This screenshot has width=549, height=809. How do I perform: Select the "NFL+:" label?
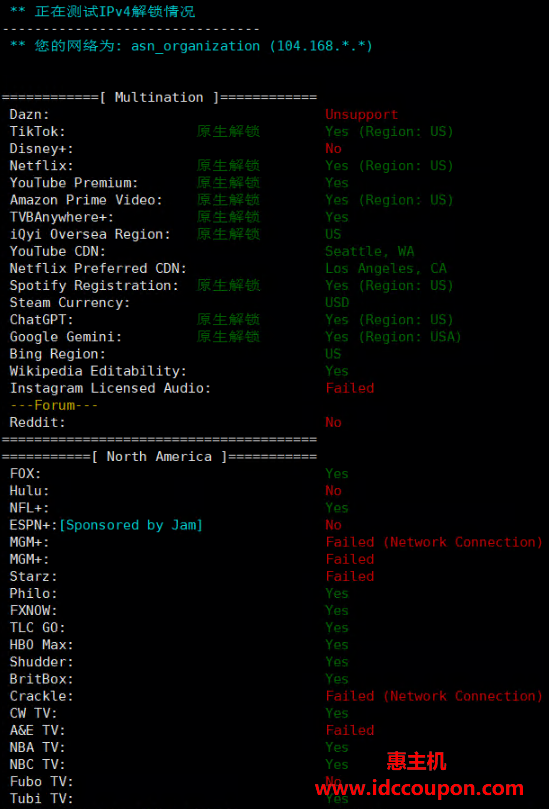click(29, 508)
